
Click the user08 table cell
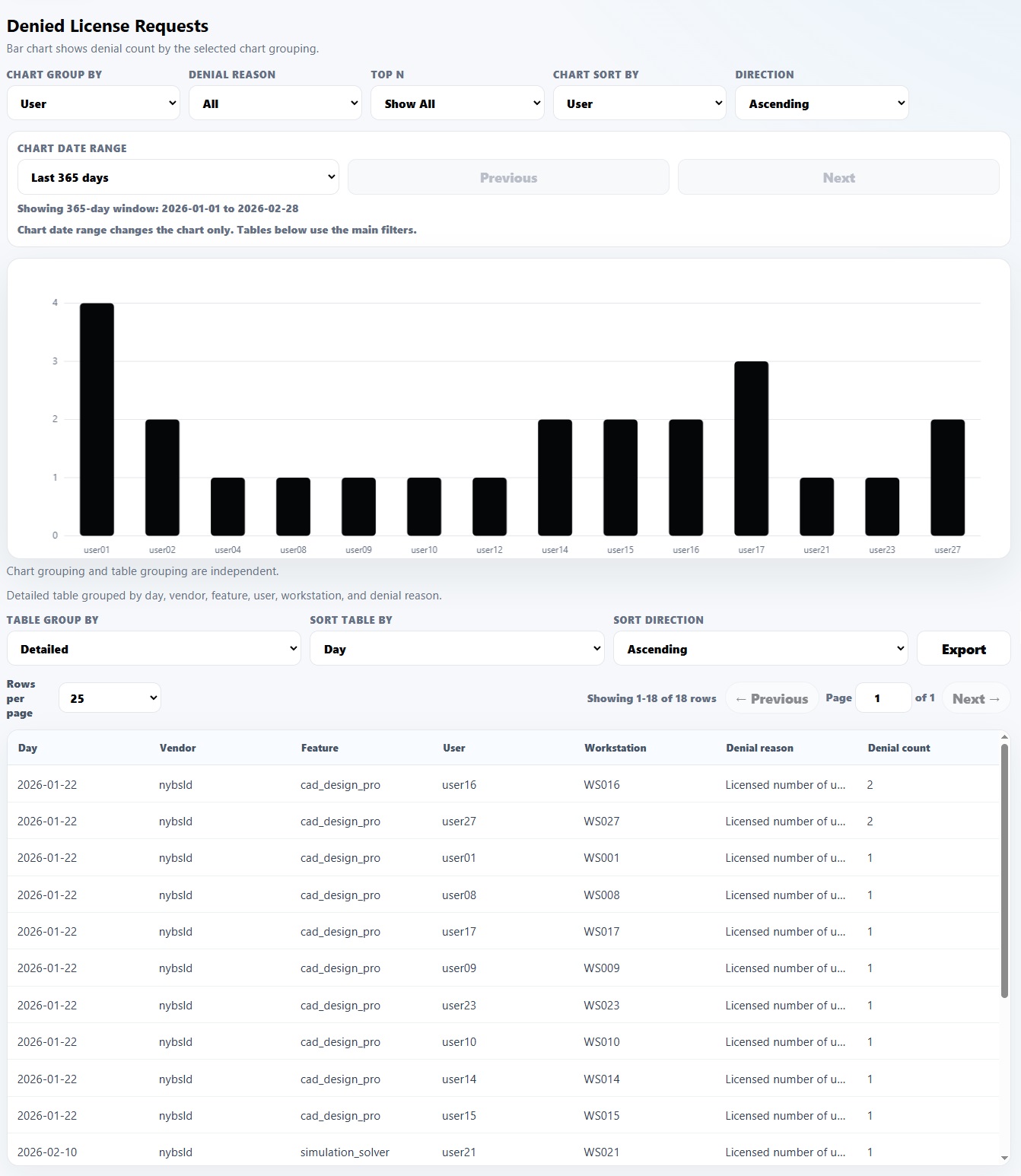(x=459, y=895)
